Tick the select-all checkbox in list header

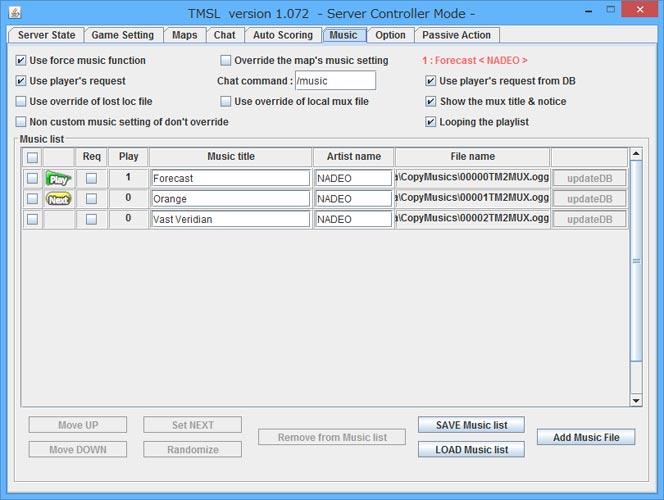pos(33,157)
